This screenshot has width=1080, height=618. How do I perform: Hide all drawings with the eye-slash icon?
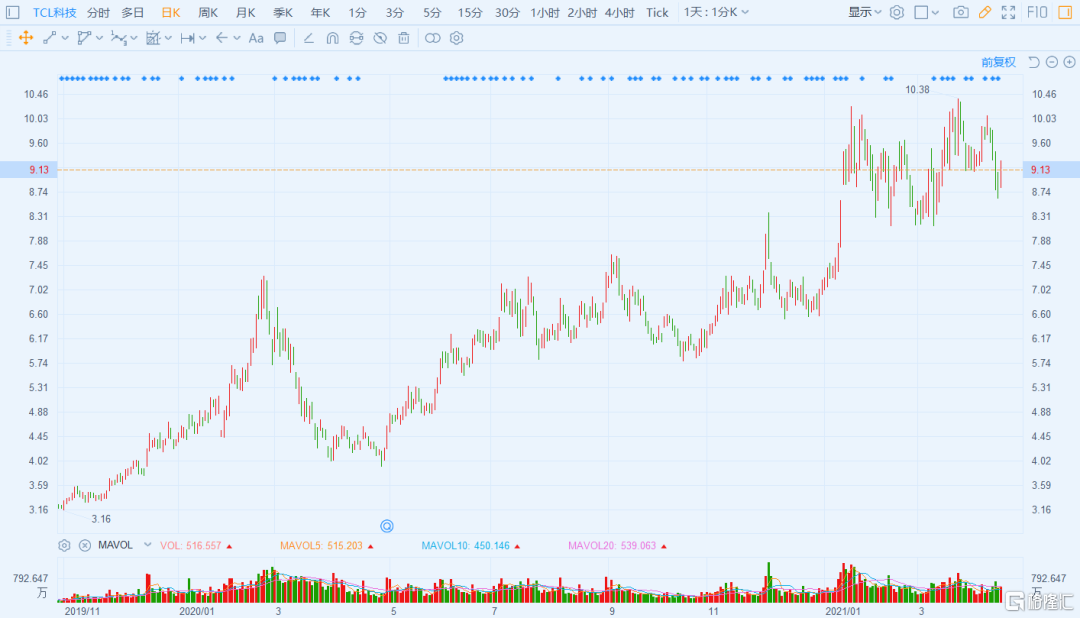pos(379,38)
